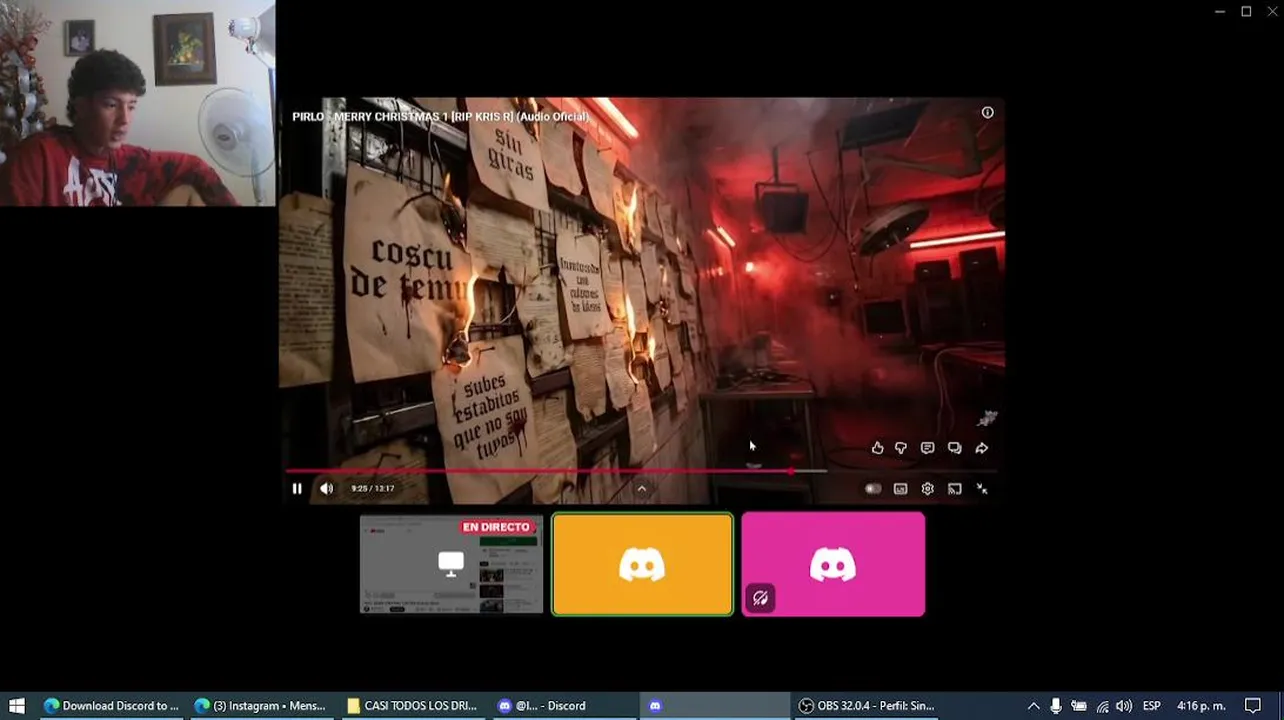Toggle subtitles captions button in player
Image resolution: width=1284 pixels, height=720 pixels.
901,489
